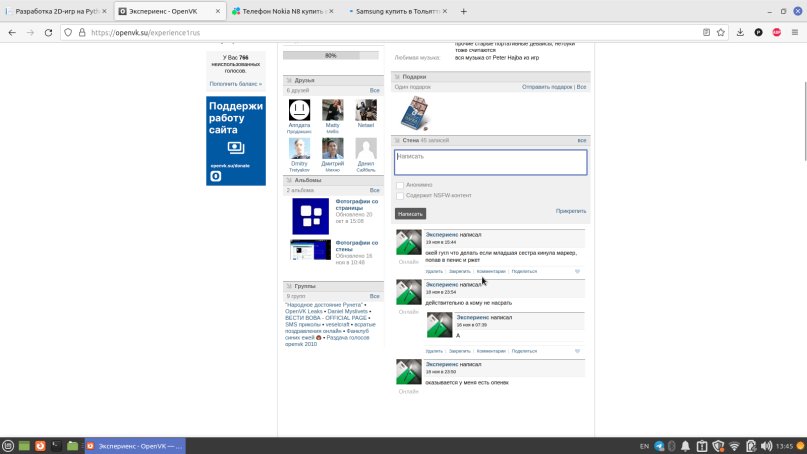Screen dimensions: 807x454
Task: Open the Firefox downloads icon
Action: point(740,32)
